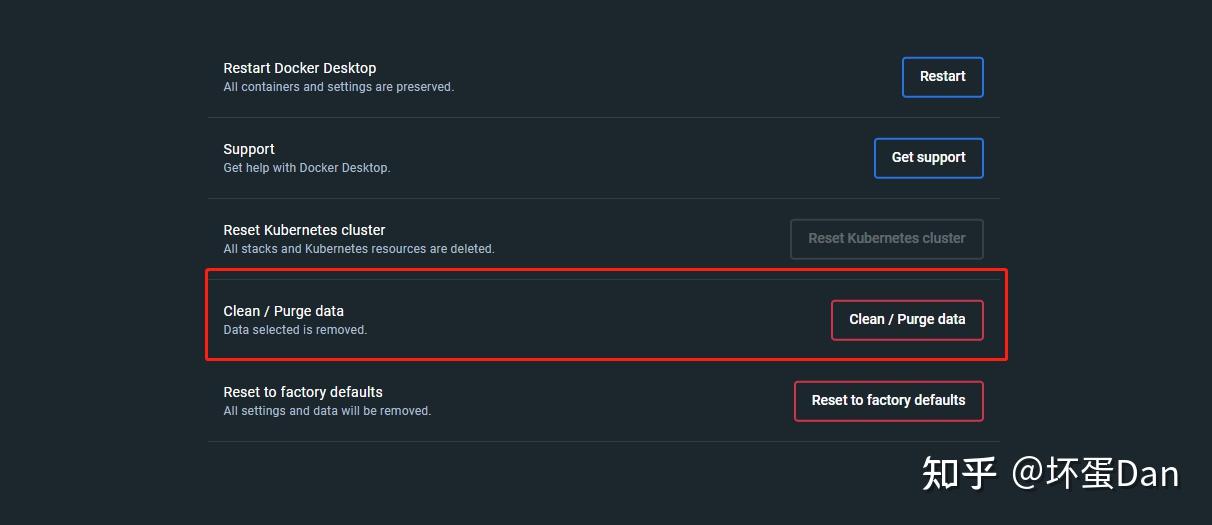Click the 'All containers and settings are preserved' text
Viewport: 1212px width, 525px height.
coord(338,87)
